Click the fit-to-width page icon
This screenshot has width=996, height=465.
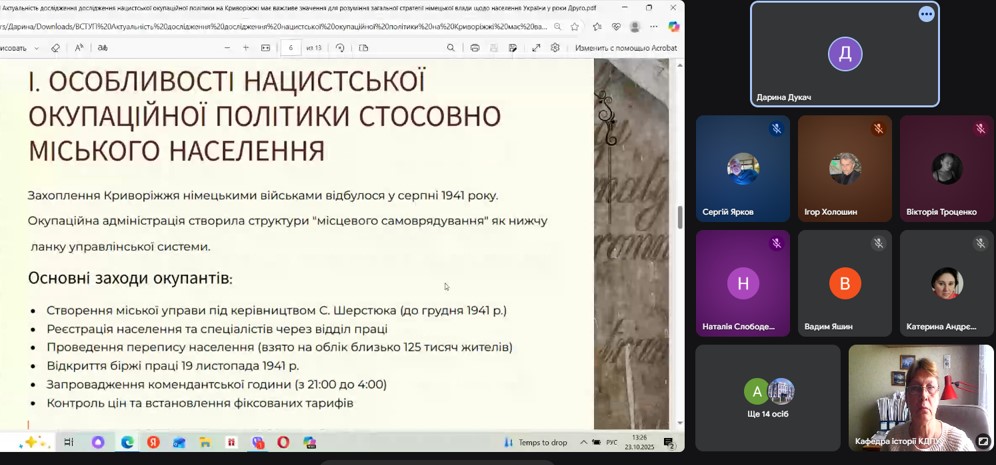pos(266,48)
